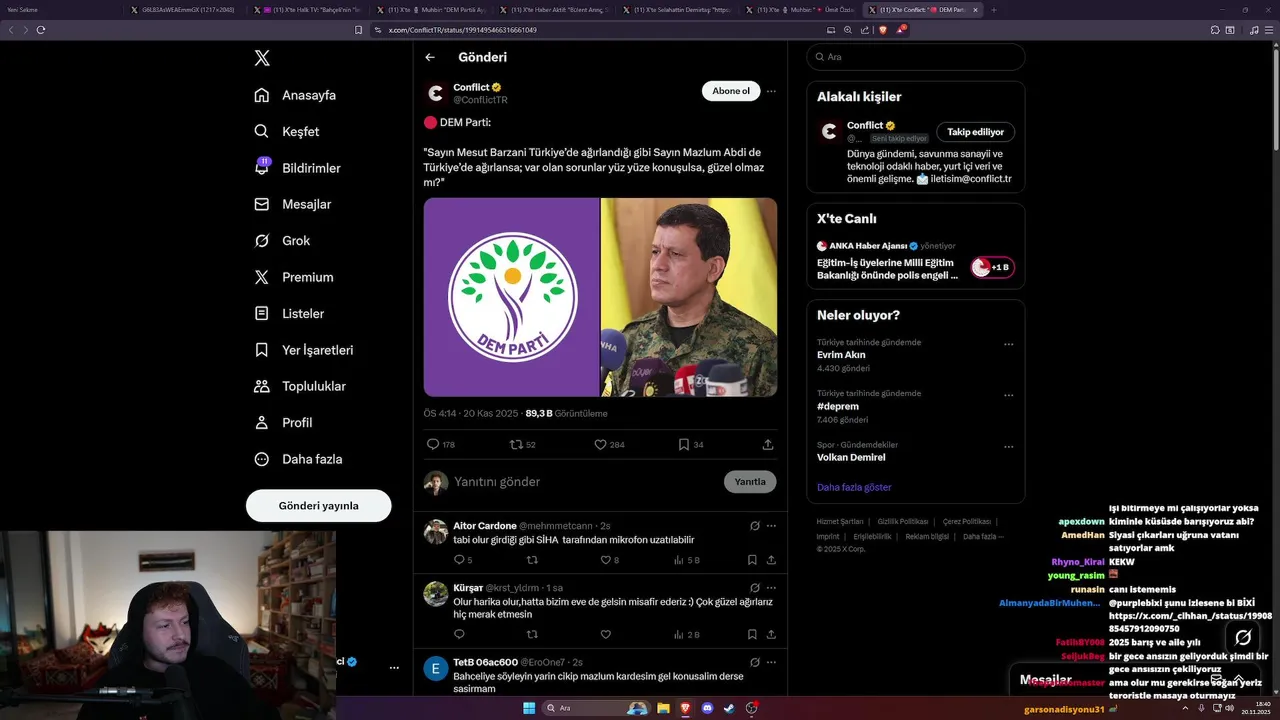This screenshot has height=720, width=1280.
Task: Go to Anasayfa in the sidebar
Action: [x=295, y=95]
